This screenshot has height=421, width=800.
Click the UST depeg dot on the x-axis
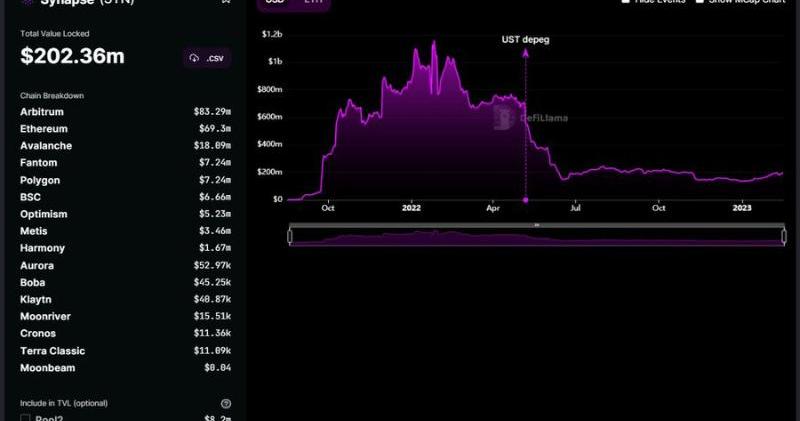[x=526, y=200]
